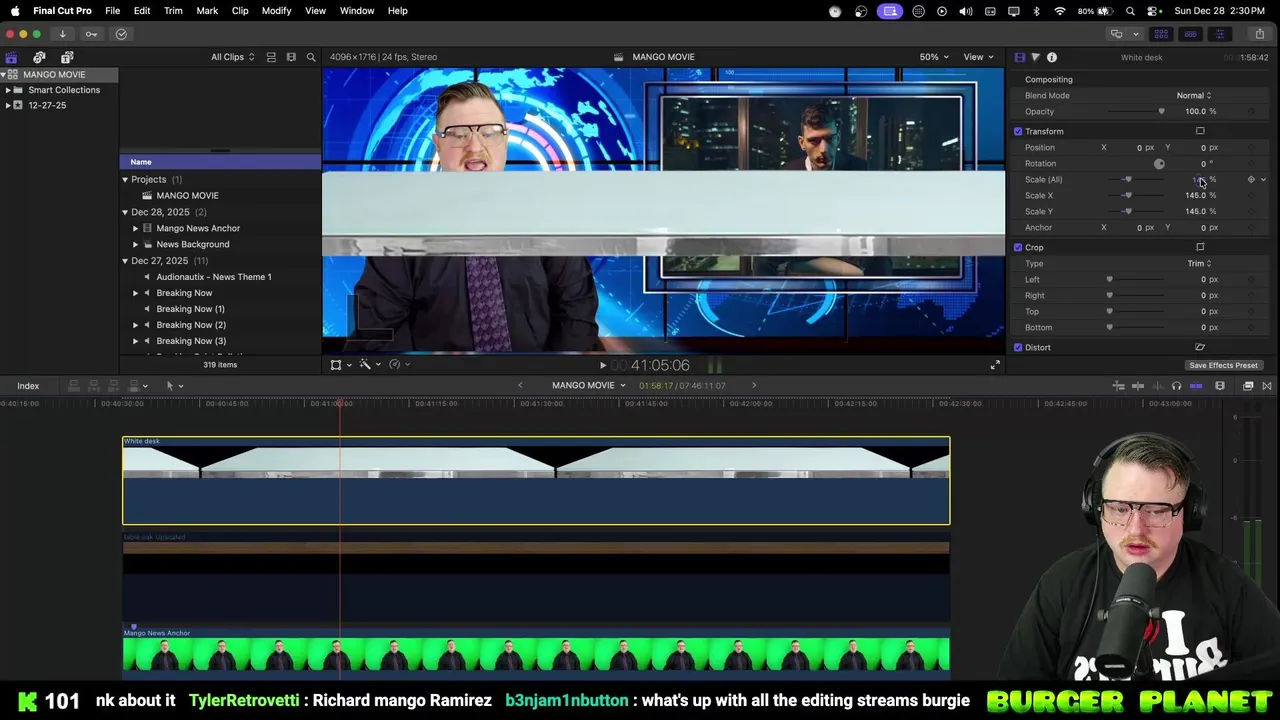
Task: Open the Blend Mode Normal dropdown
Action: pyautogui.click(x=1194, y=95)
